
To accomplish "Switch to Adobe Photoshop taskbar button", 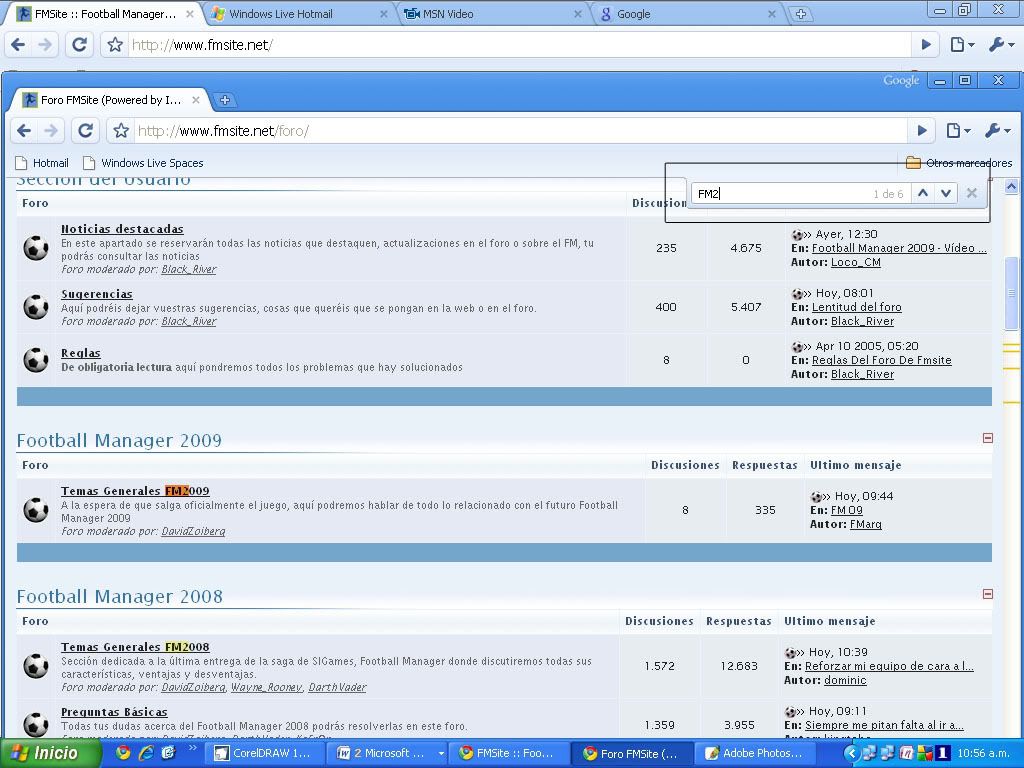I will (x=755, y=753).
